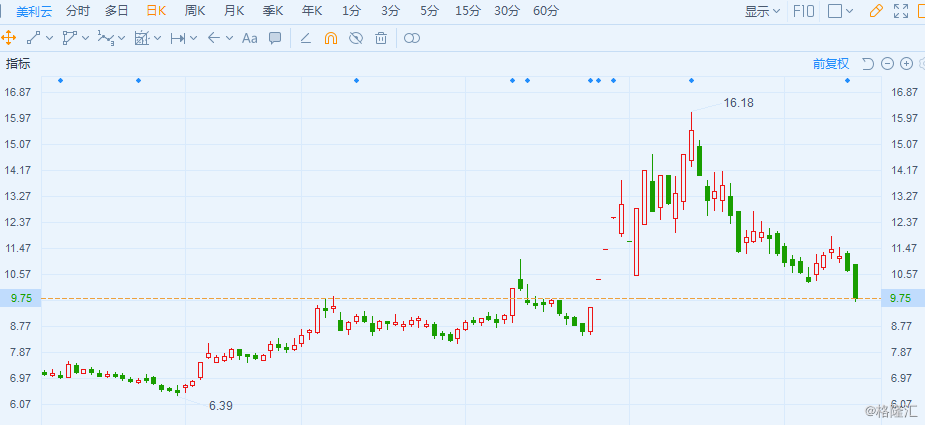
Task: Switch to the 周K weekly tab
Action: coord(195,11)
